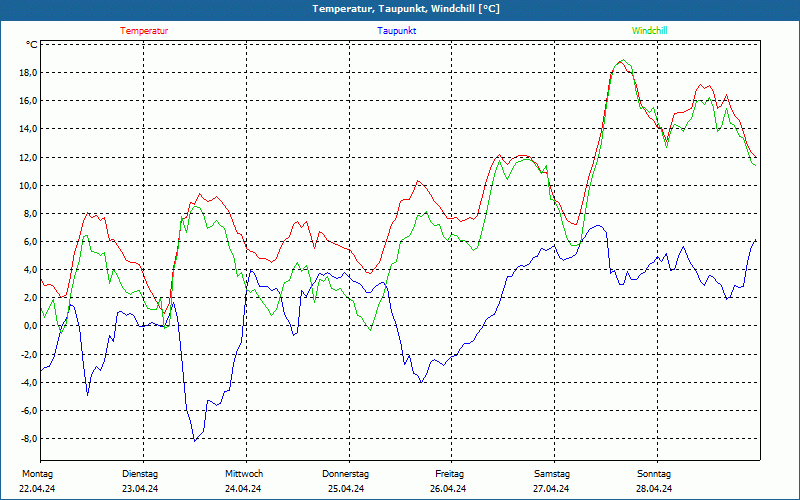Click the 8,0 y-axis value
This screenshot has width=800, height=500.
pyautogui.click(x=30, y=213)
